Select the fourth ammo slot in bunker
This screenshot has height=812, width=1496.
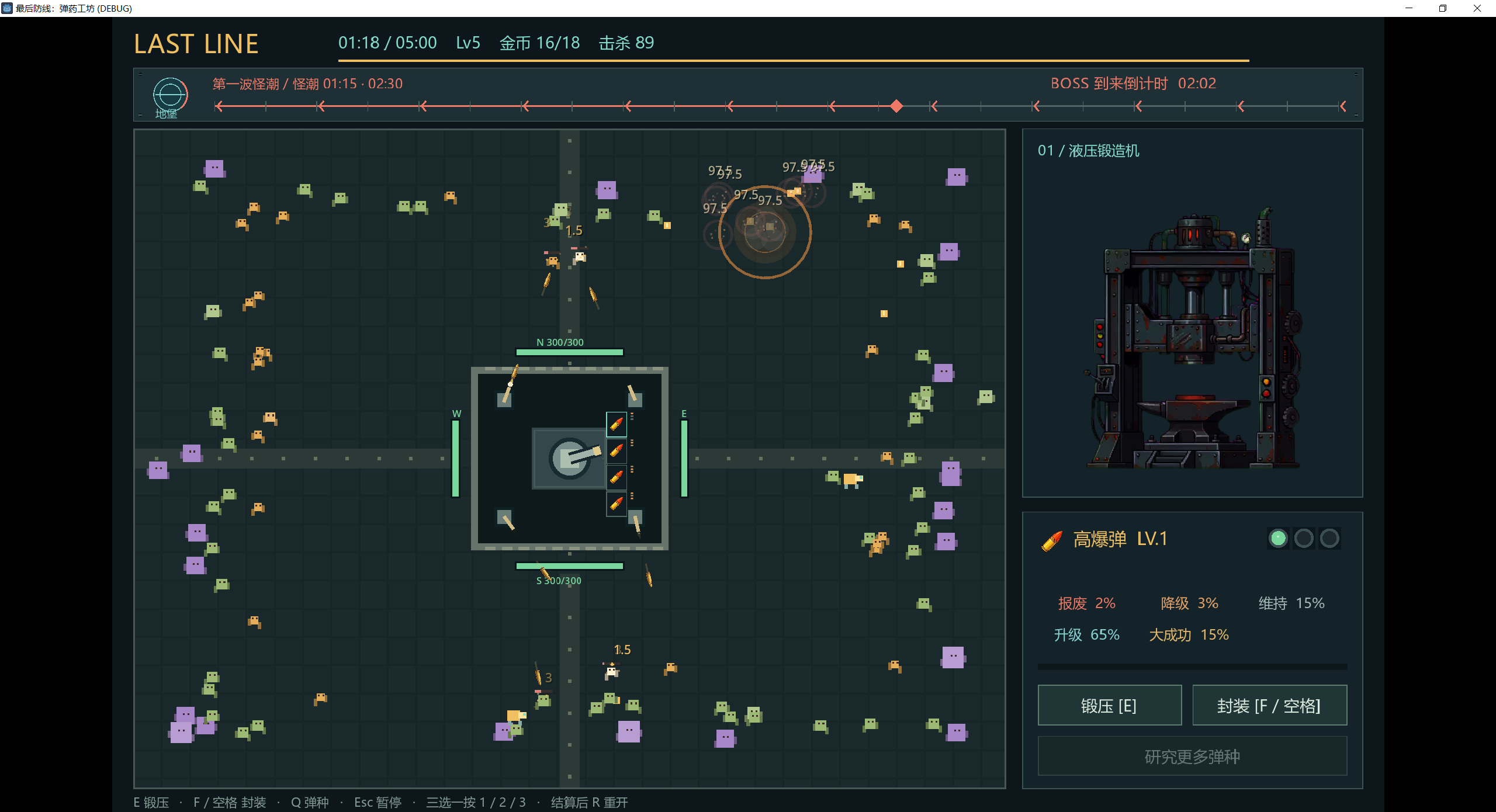[x=617, y=503]
